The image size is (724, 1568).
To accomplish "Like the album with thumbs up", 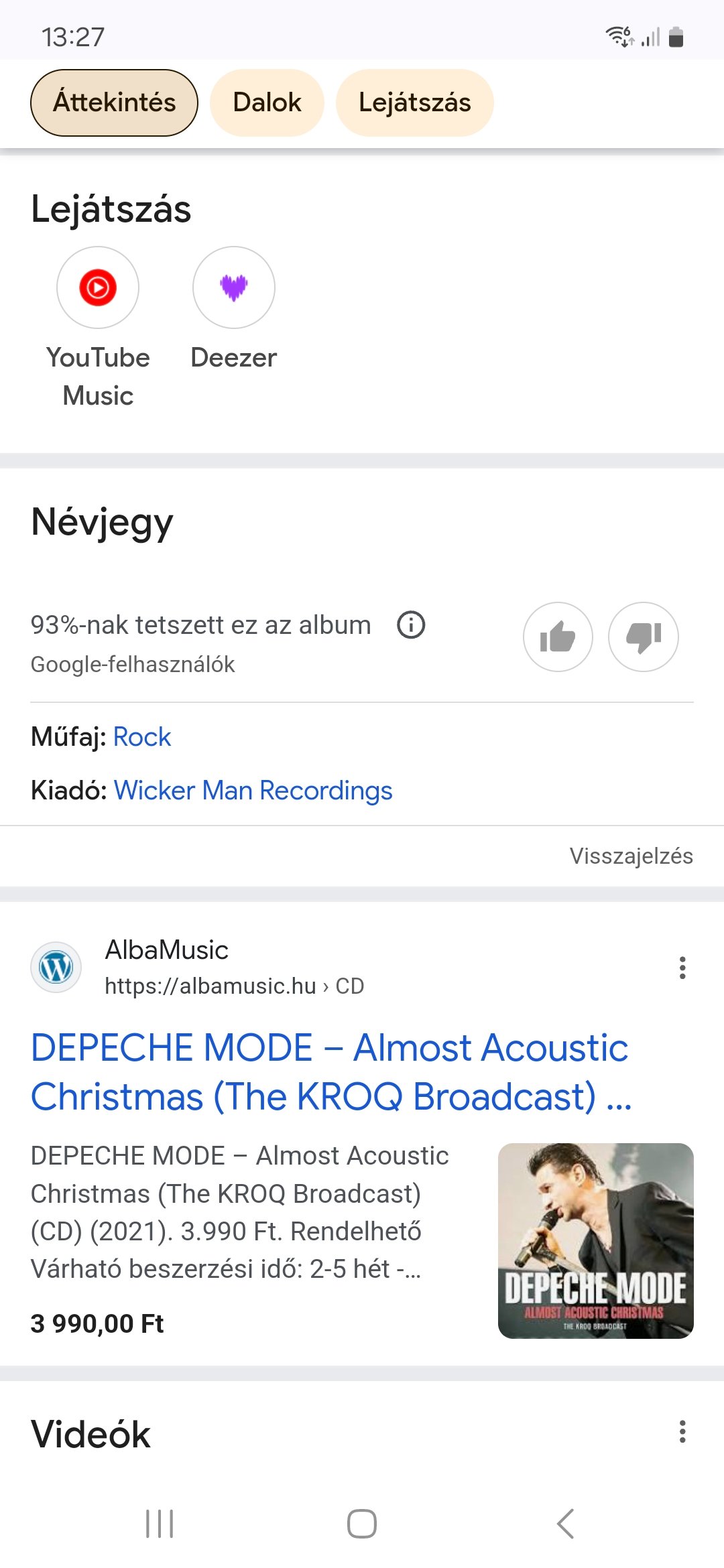I will [x=558, y=637].
